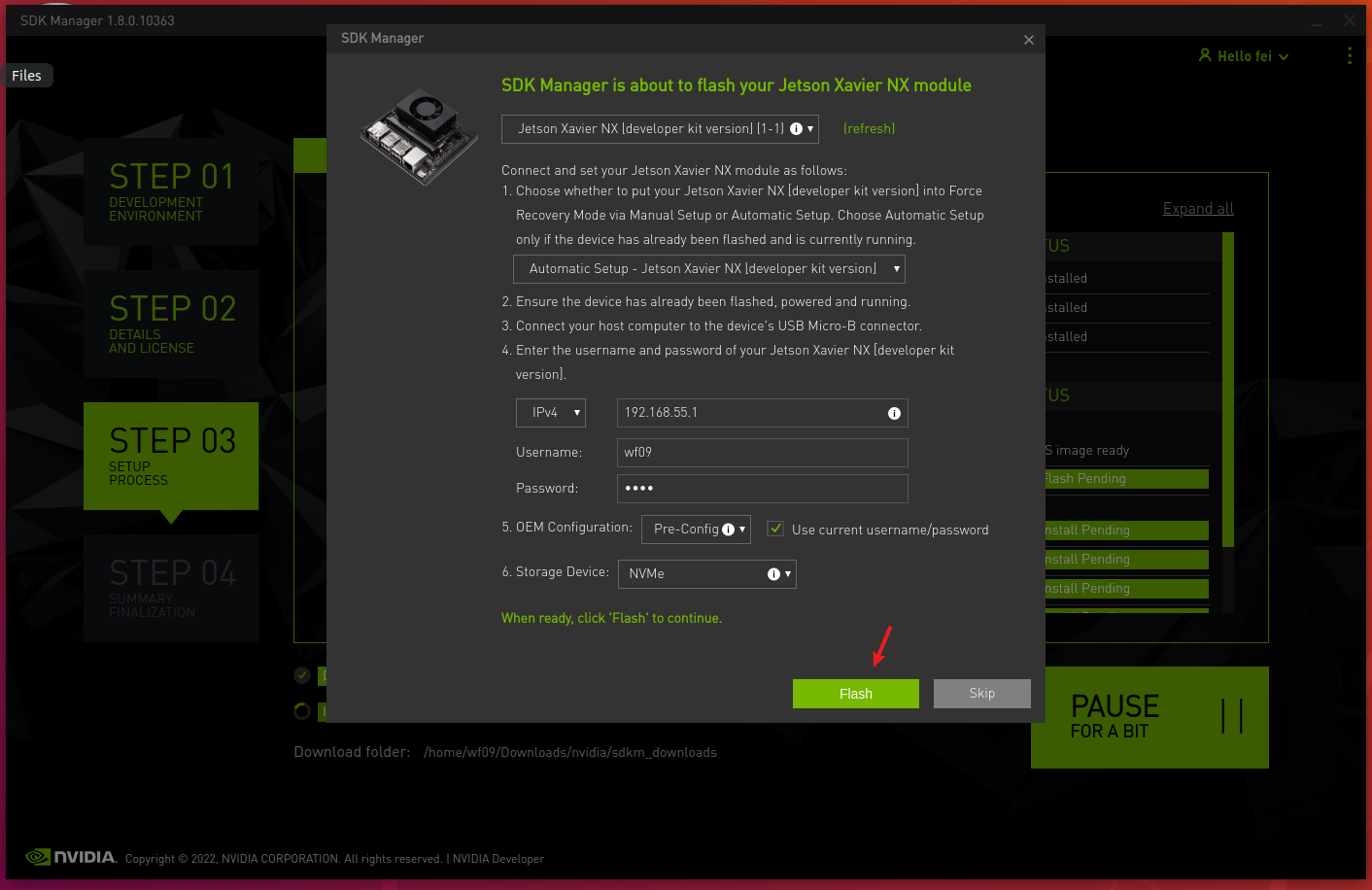Click the Username input field
Viewport: 1372px width, 890px height.
762,453
